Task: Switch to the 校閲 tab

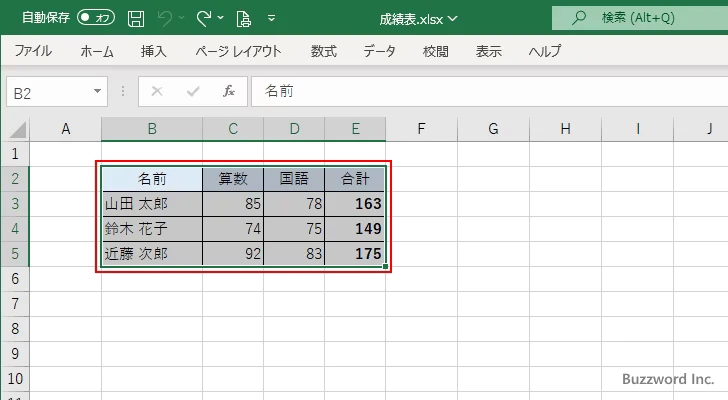Action: [x=436, y=51]
